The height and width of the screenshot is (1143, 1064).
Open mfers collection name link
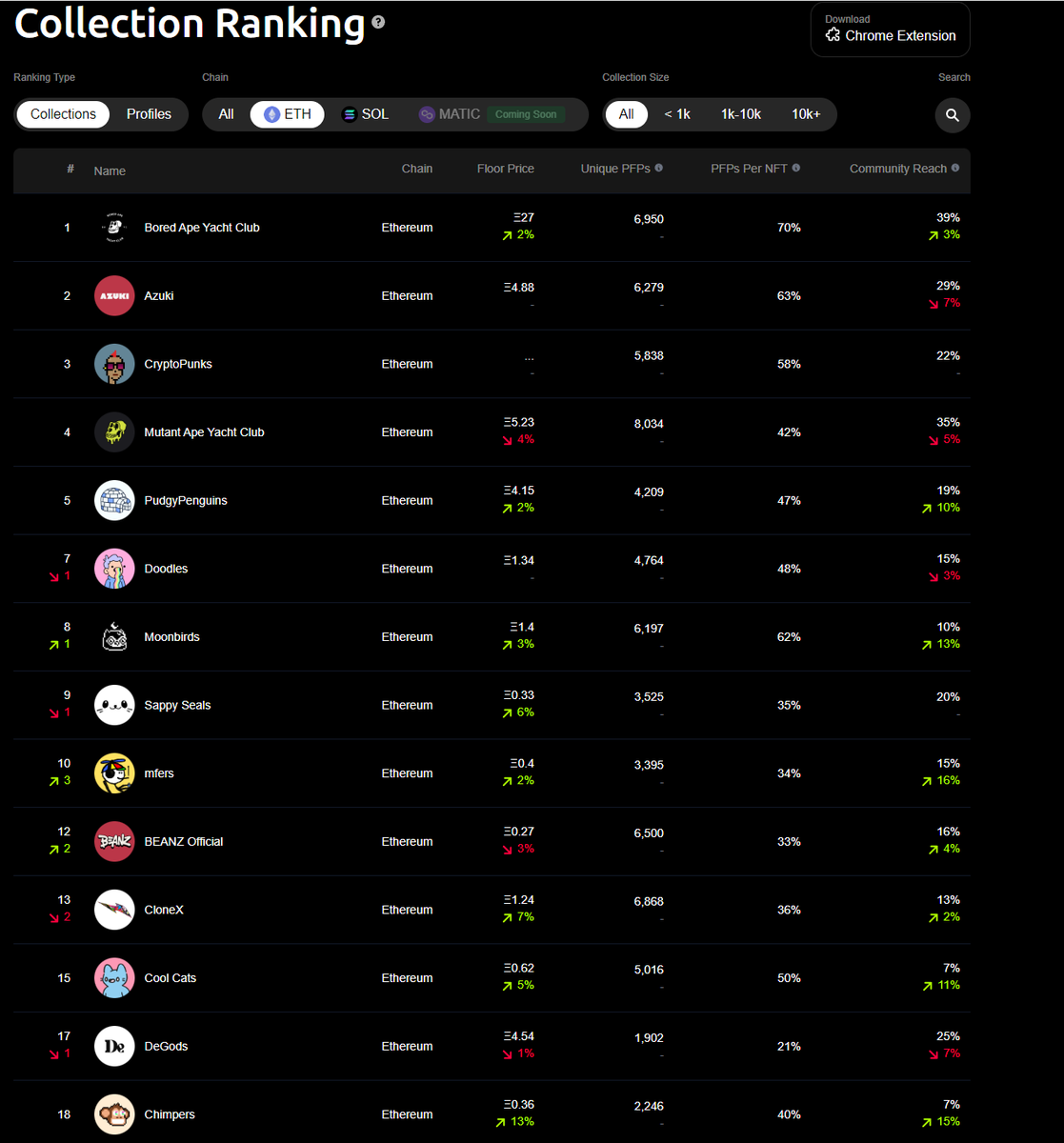[x=159, y=773]
